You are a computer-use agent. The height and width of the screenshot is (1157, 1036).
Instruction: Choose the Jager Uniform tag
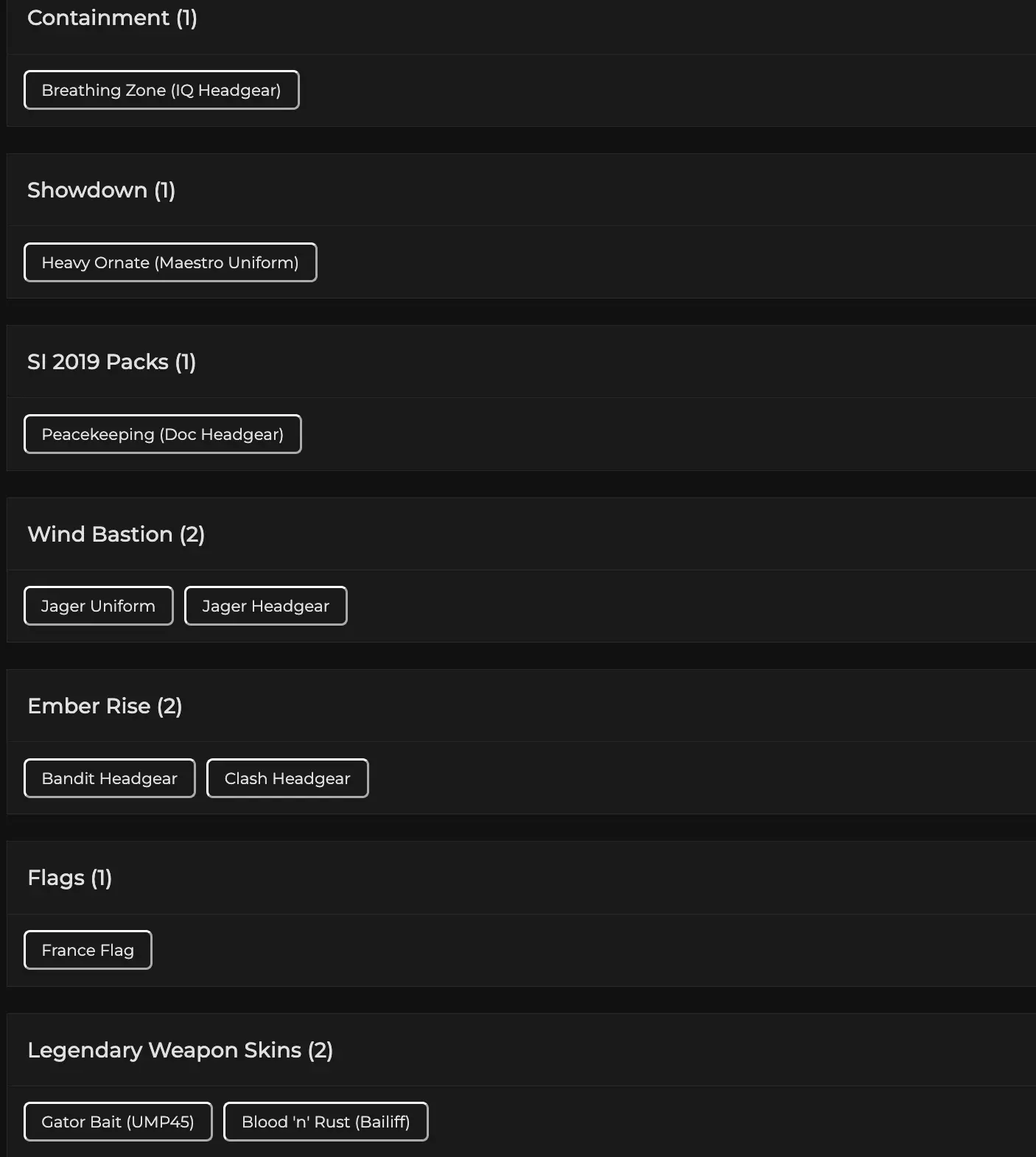click(x=99, y=606)
